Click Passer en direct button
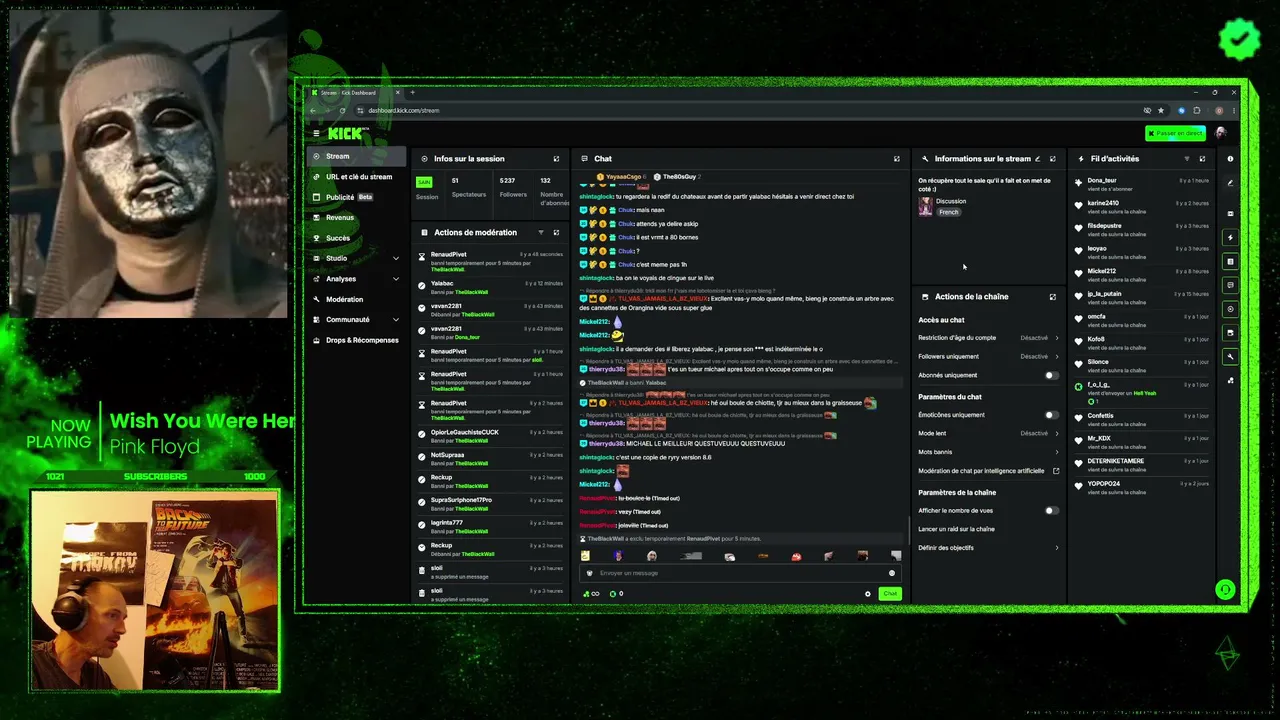Screen dimensions: 1280x720 click(x=1175, y=133)
